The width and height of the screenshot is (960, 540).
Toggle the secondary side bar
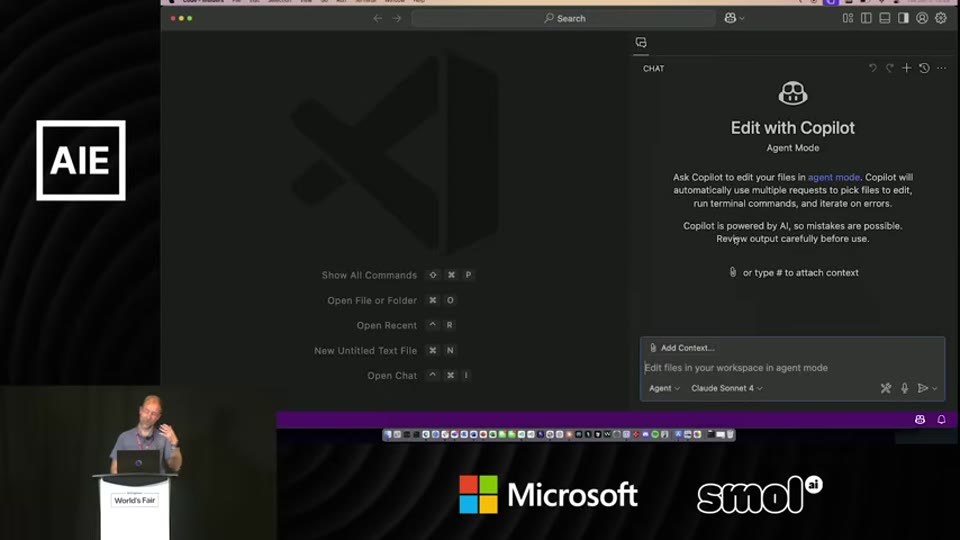(903, 18)
